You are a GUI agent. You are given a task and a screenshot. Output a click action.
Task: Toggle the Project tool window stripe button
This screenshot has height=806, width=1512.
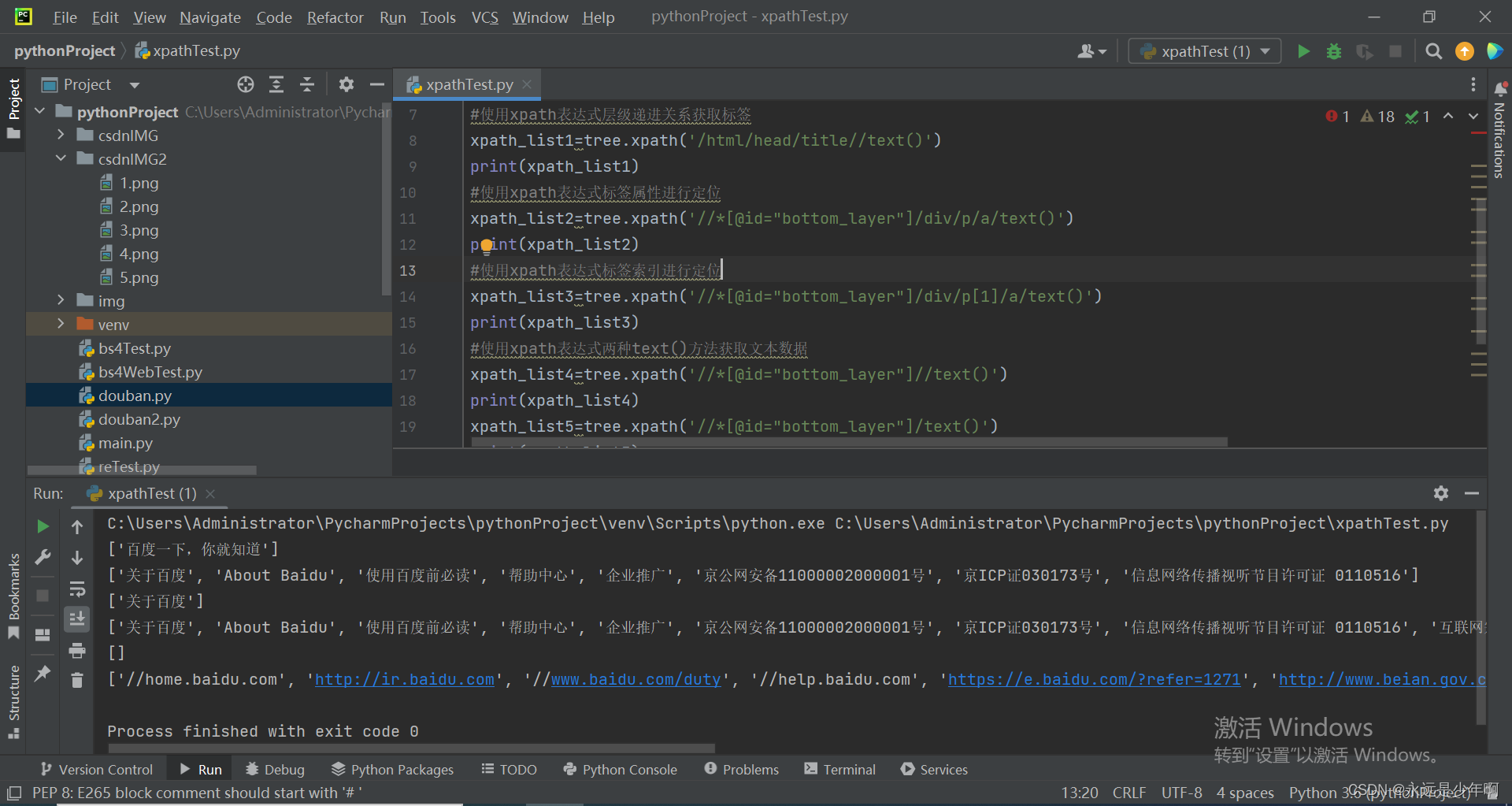[x=13, y=109]
